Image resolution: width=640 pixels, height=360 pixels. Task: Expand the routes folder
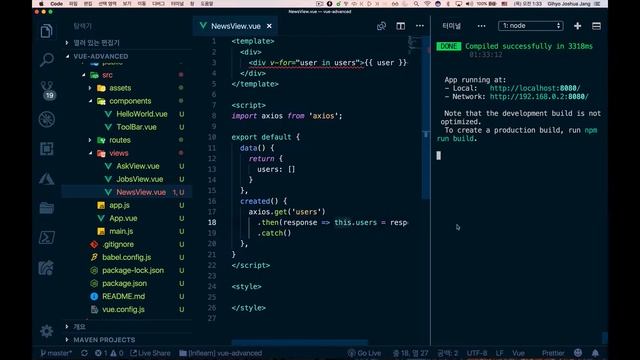click(120, 140)
